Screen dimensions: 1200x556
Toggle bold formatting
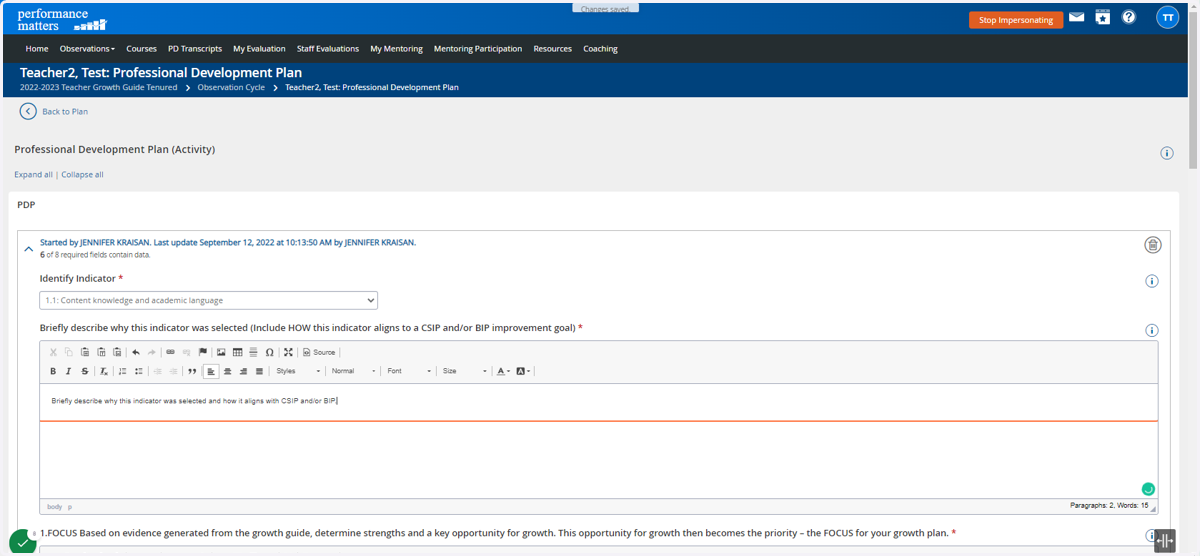tap(53, 371)
